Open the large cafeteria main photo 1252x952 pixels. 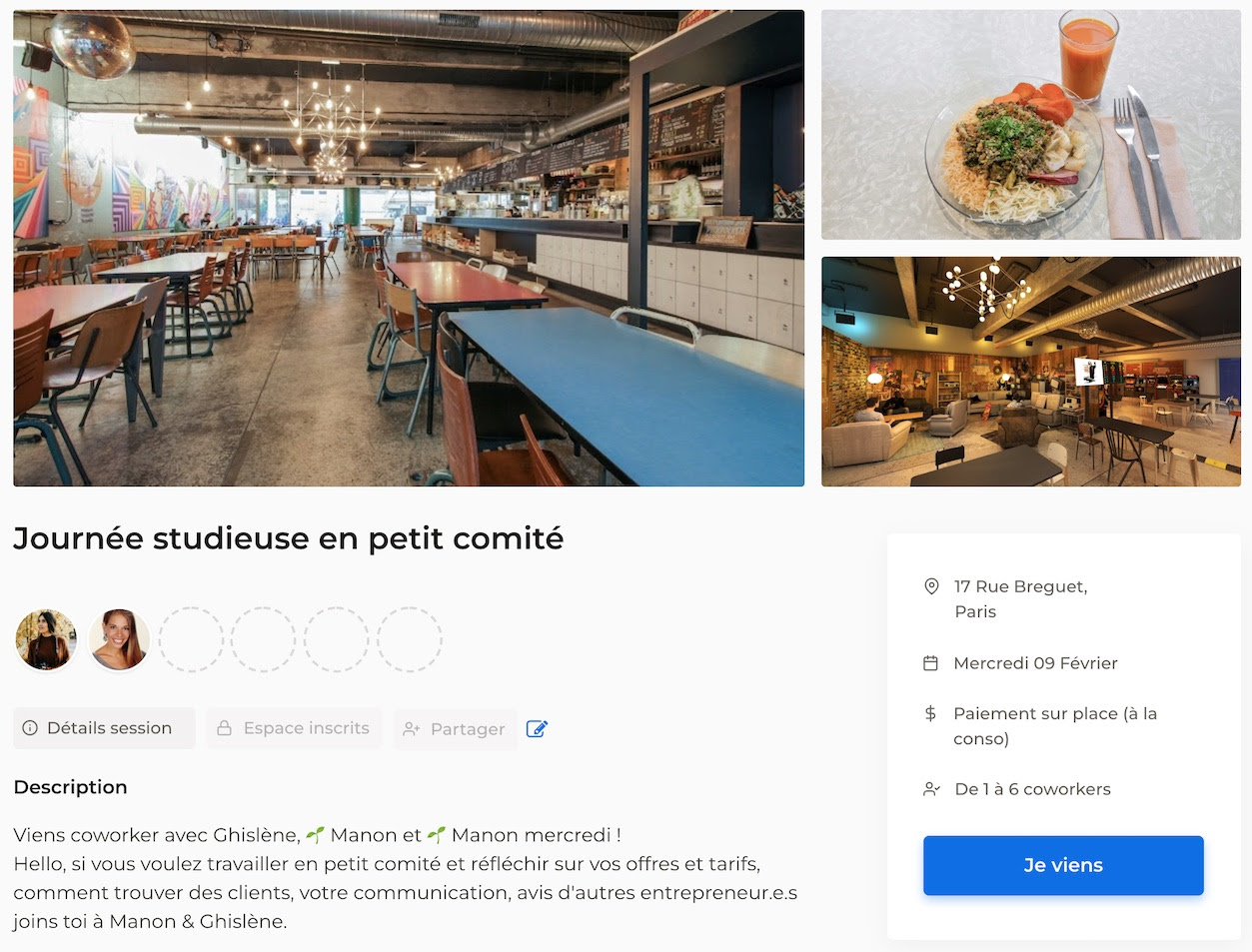[409, 249]
